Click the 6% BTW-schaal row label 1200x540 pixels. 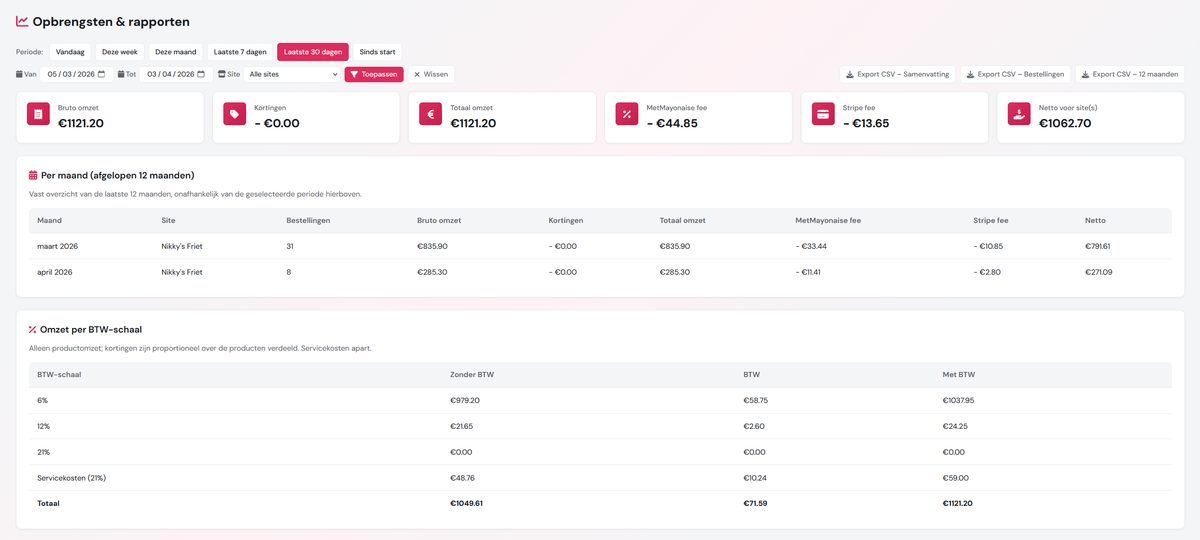pyautogui.click(x=42, y=400)
